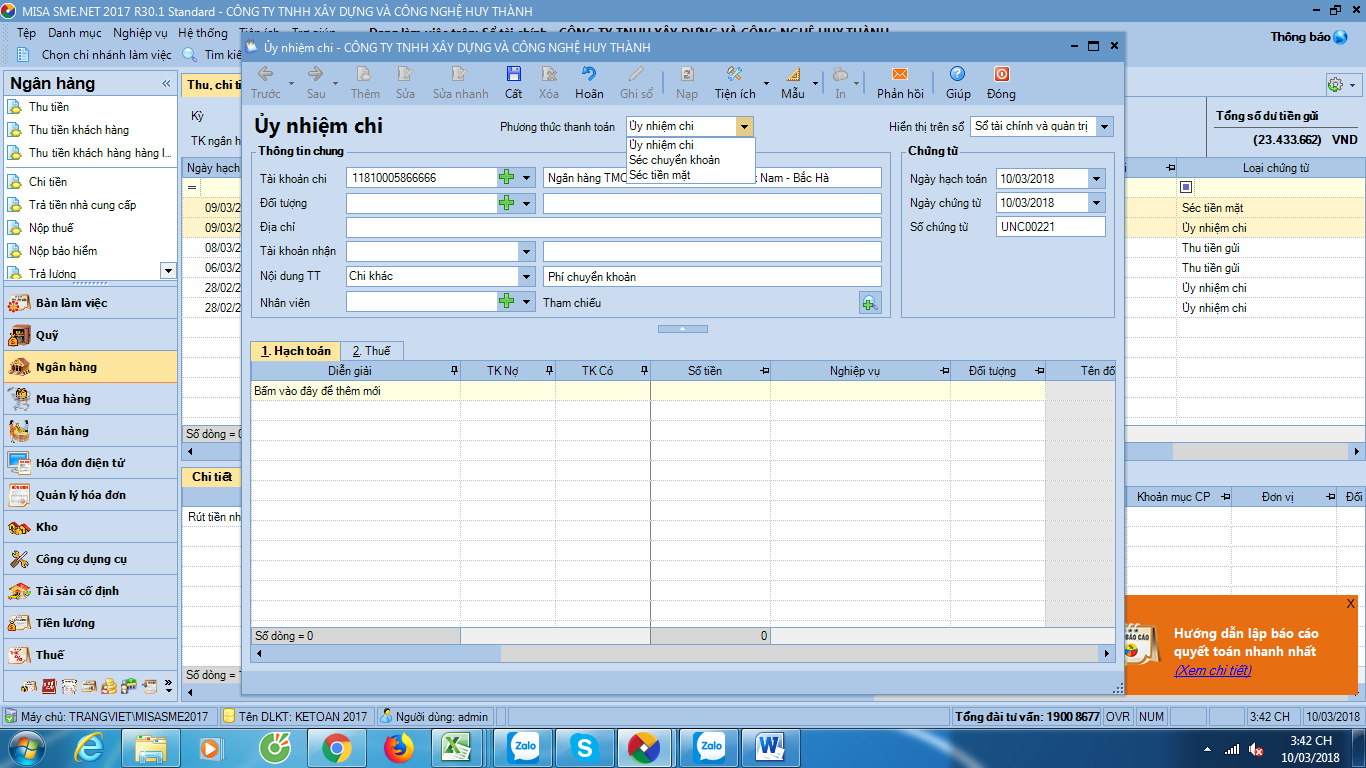Open Hiển thị trên sổ dropdown
The height and width of the screenshot is (768, 1366).
point(1104,127)
